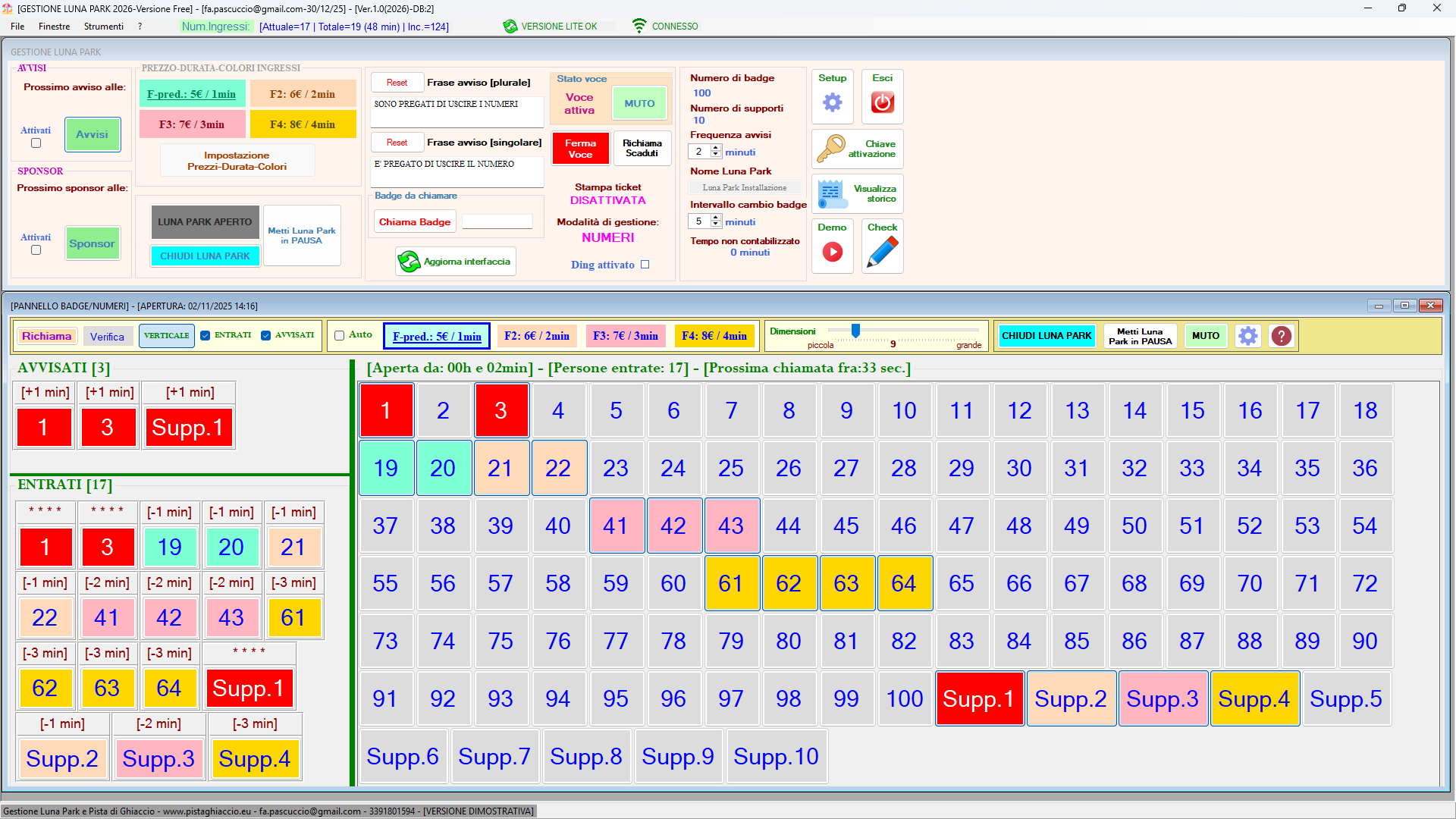Click the Nome Luna Park field
1456x819 pixels.
[x=744, y=187]
